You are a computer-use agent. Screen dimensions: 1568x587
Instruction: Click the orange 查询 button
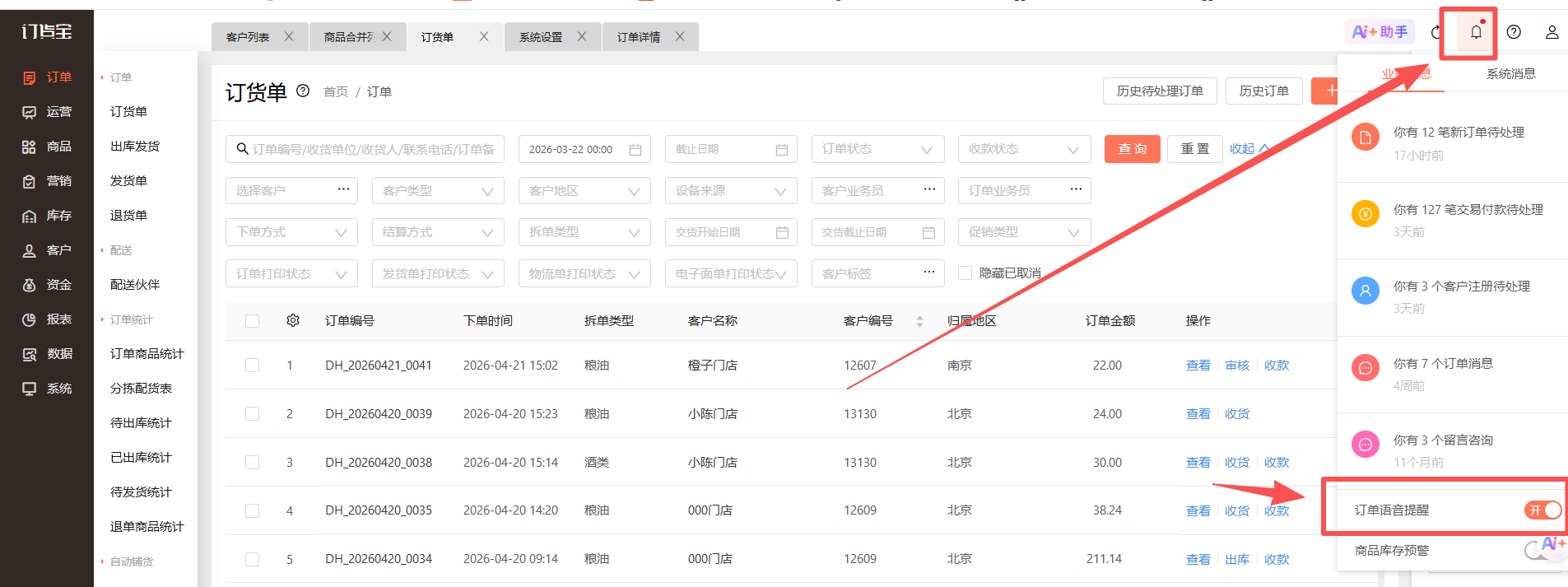[x=1132, y=149]
